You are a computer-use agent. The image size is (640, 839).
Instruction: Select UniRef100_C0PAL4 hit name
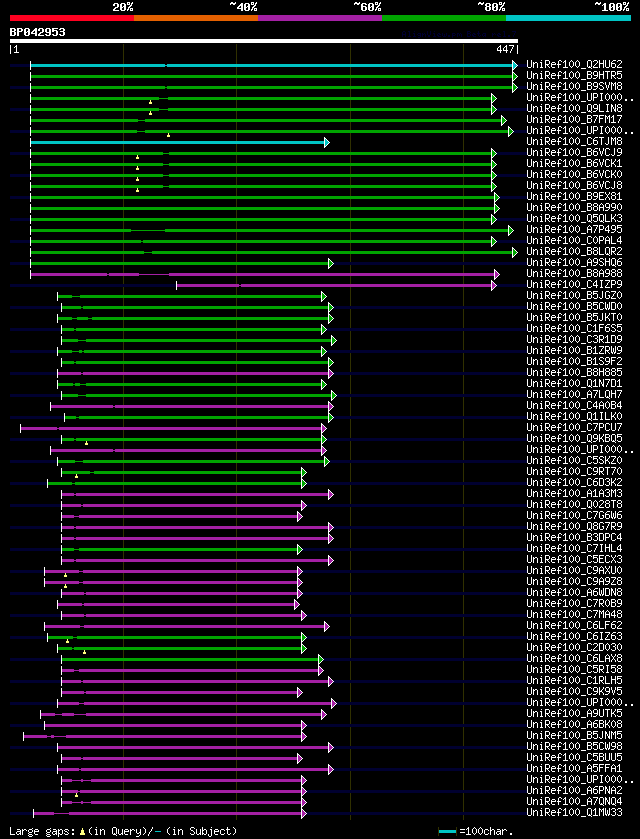pyautogui.click(x=574, y=241)
